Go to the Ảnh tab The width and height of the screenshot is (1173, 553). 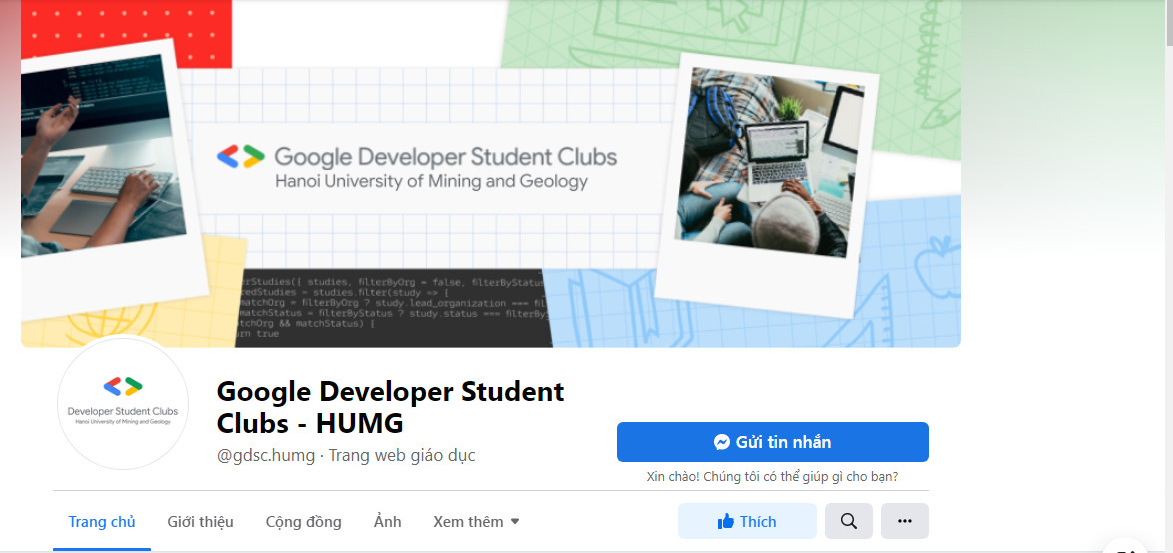(x=388, y=522)
